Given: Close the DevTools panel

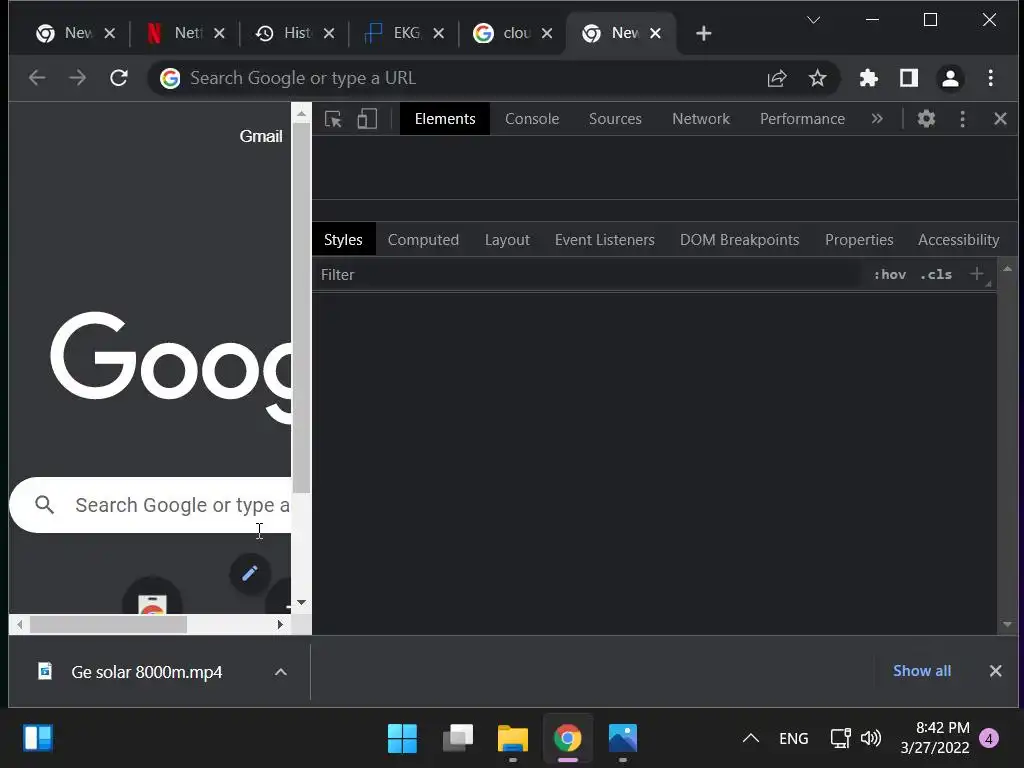Looking at the screenshot, I should 1000,119.
